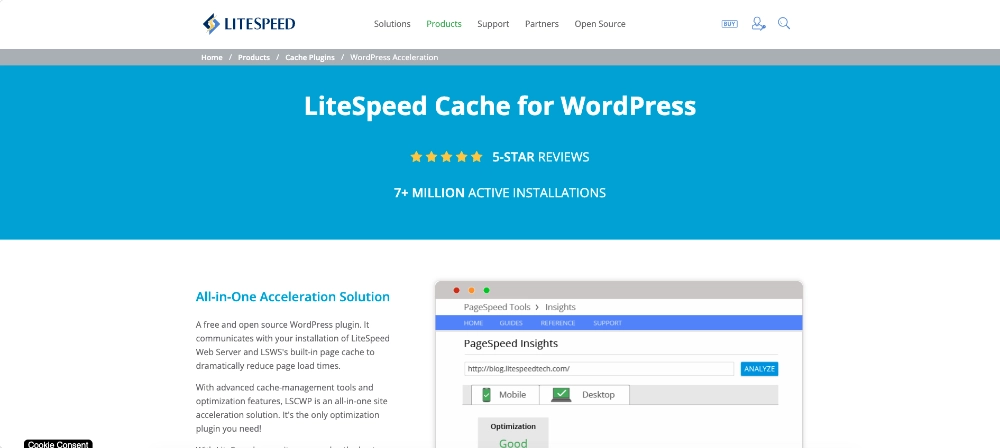Click WordPress Acceleration breadcrumb text
Viewport: 1000px width, 448px height.
394,57
